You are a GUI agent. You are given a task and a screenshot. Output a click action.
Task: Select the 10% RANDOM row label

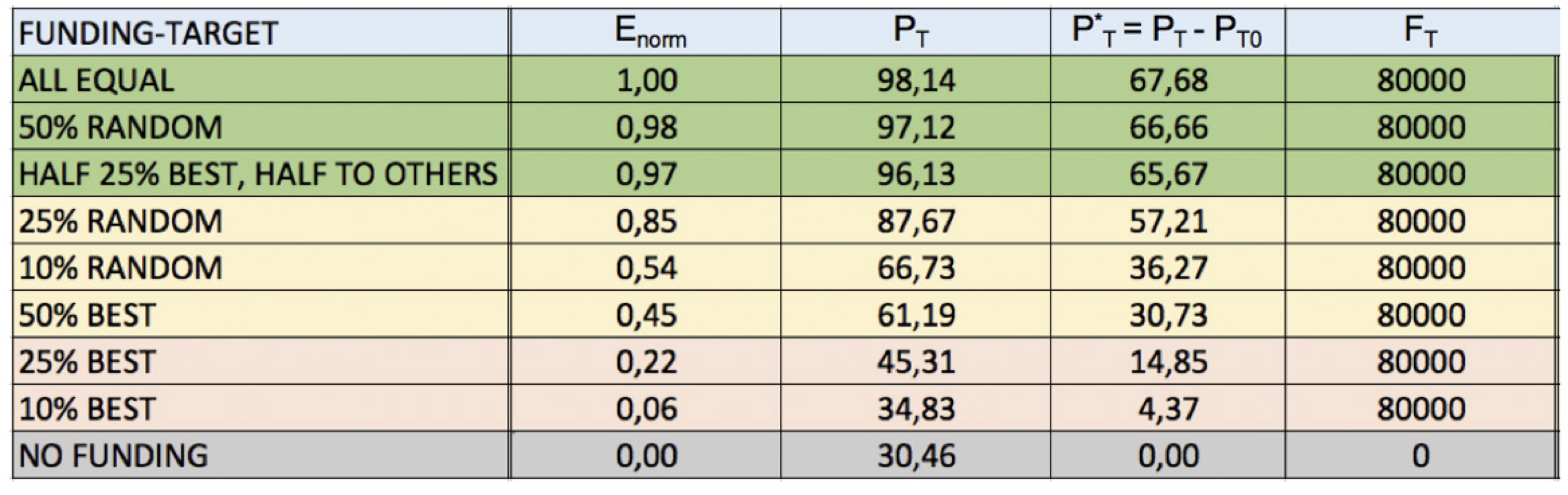tap(121, 268)
